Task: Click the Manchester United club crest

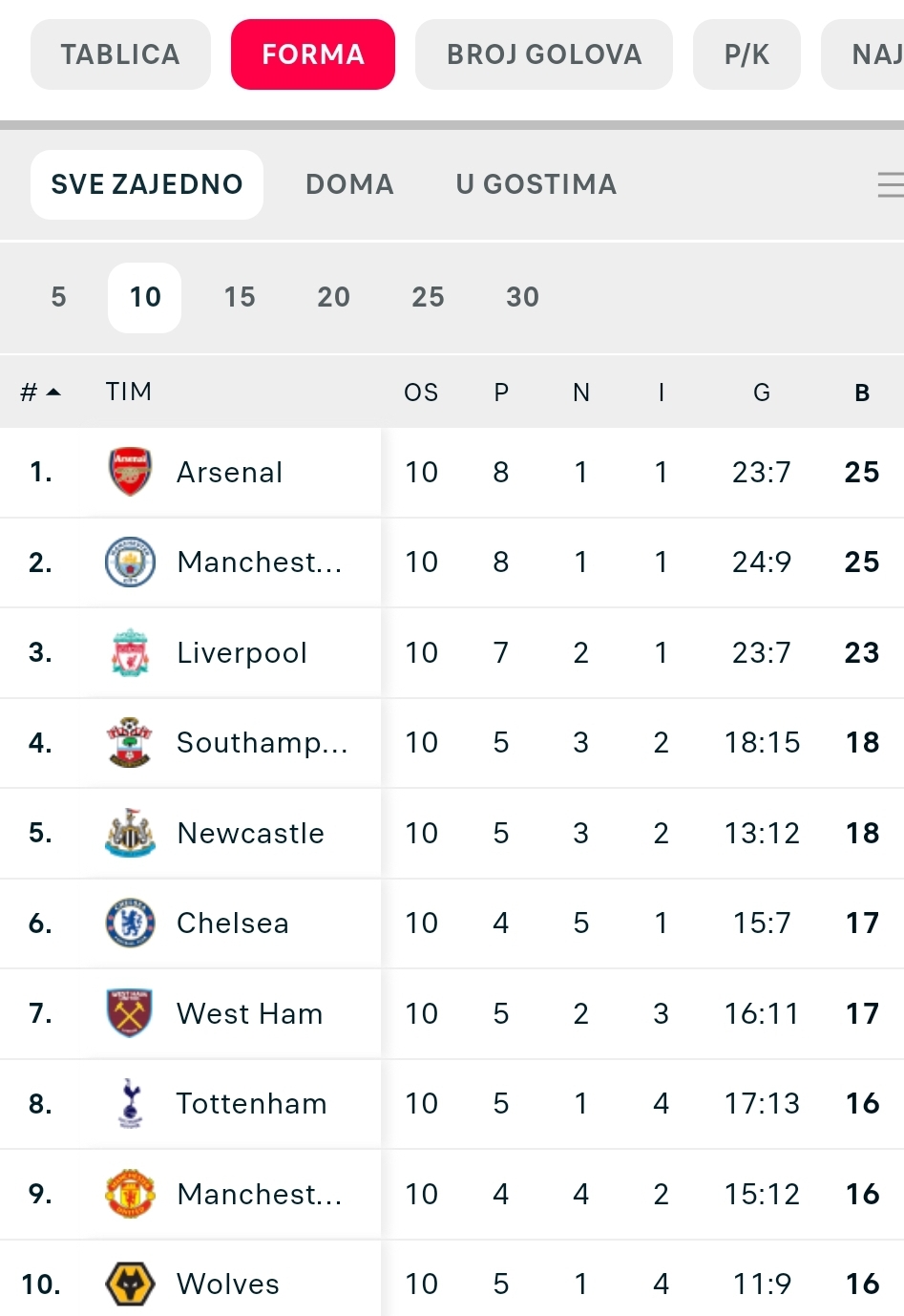Action: (x=130, y=1194)
